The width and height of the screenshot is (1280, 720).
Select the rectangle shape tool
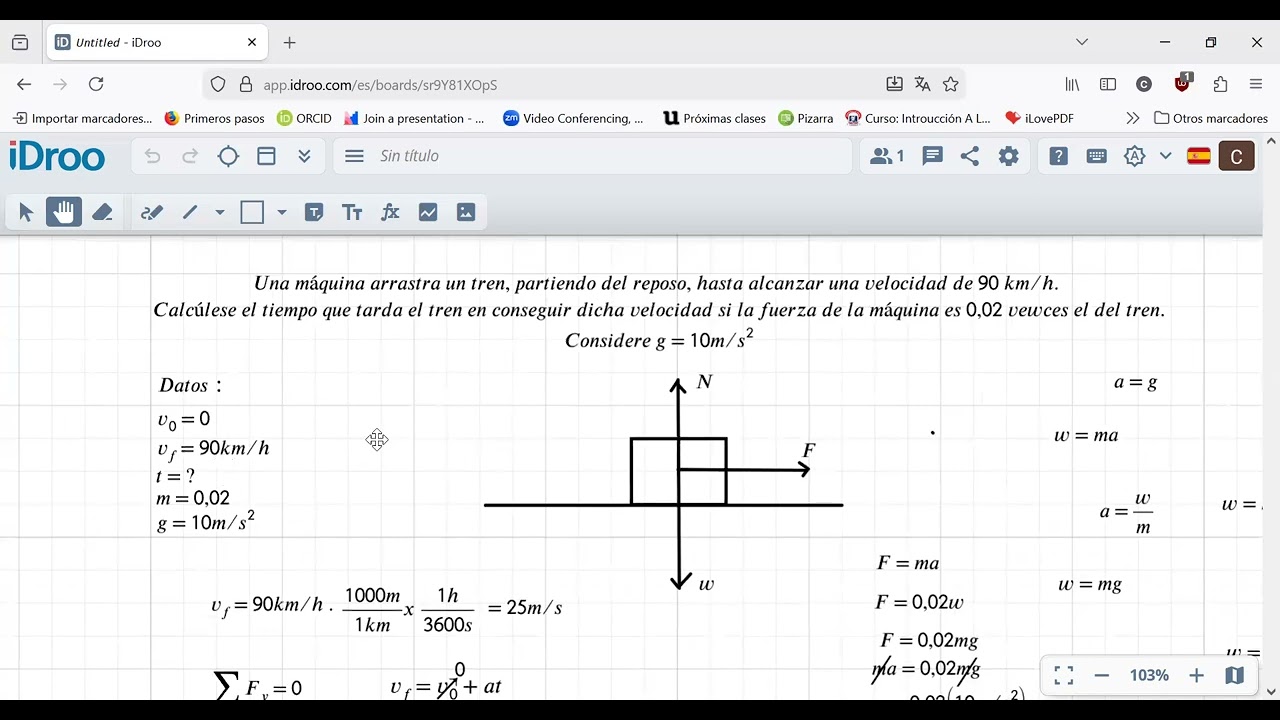click(252, 212)
